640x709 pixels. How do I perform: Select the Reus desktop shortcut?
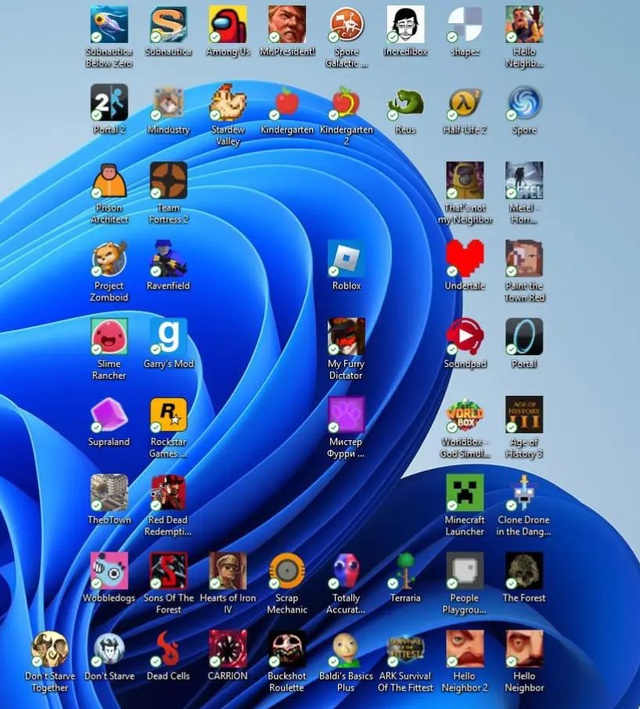[406, 103]
